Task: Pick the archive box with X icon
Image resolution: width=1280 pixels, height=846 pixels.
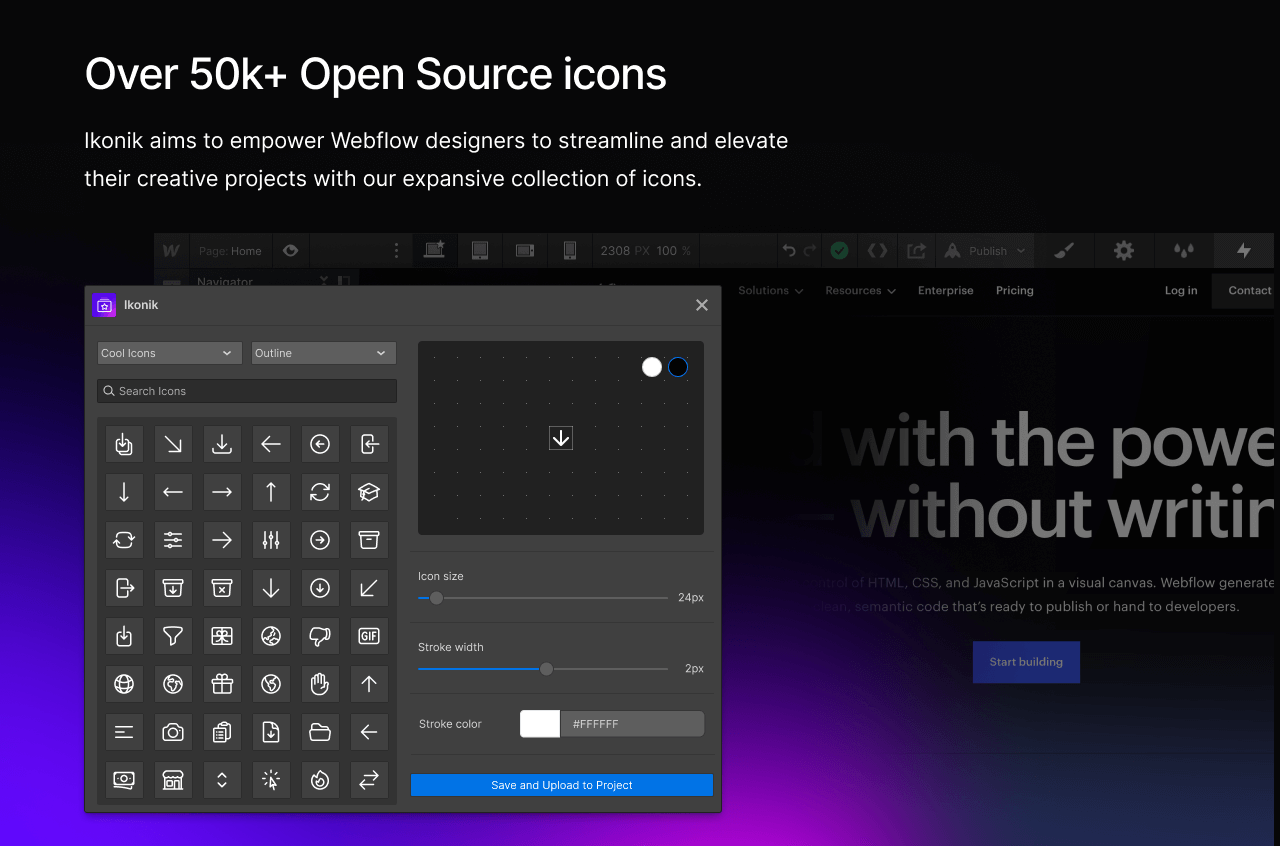Action: (222, 588)
